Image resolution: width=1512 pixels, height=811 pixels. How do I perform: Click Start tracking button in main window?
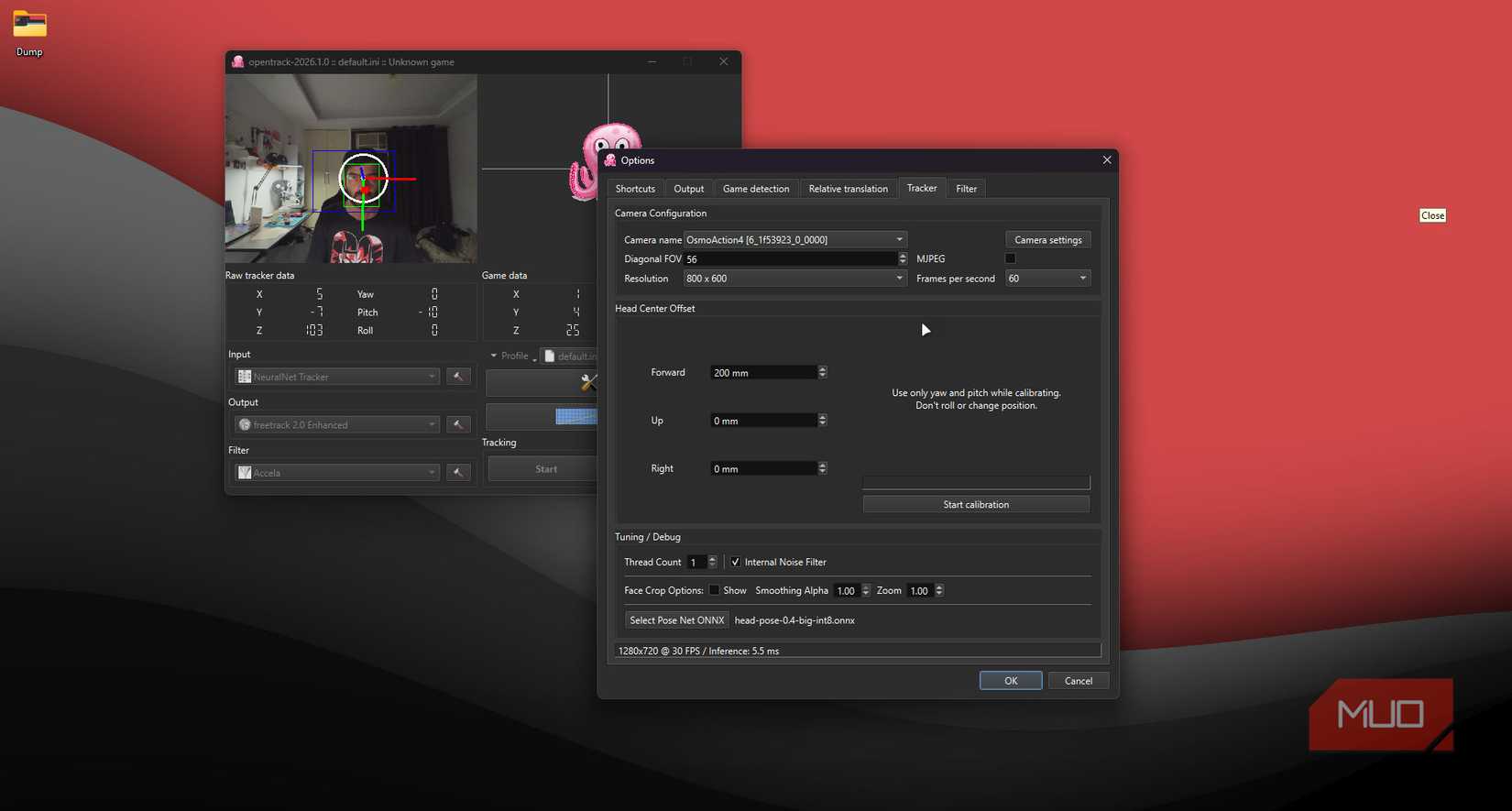(x=542, y=468)
